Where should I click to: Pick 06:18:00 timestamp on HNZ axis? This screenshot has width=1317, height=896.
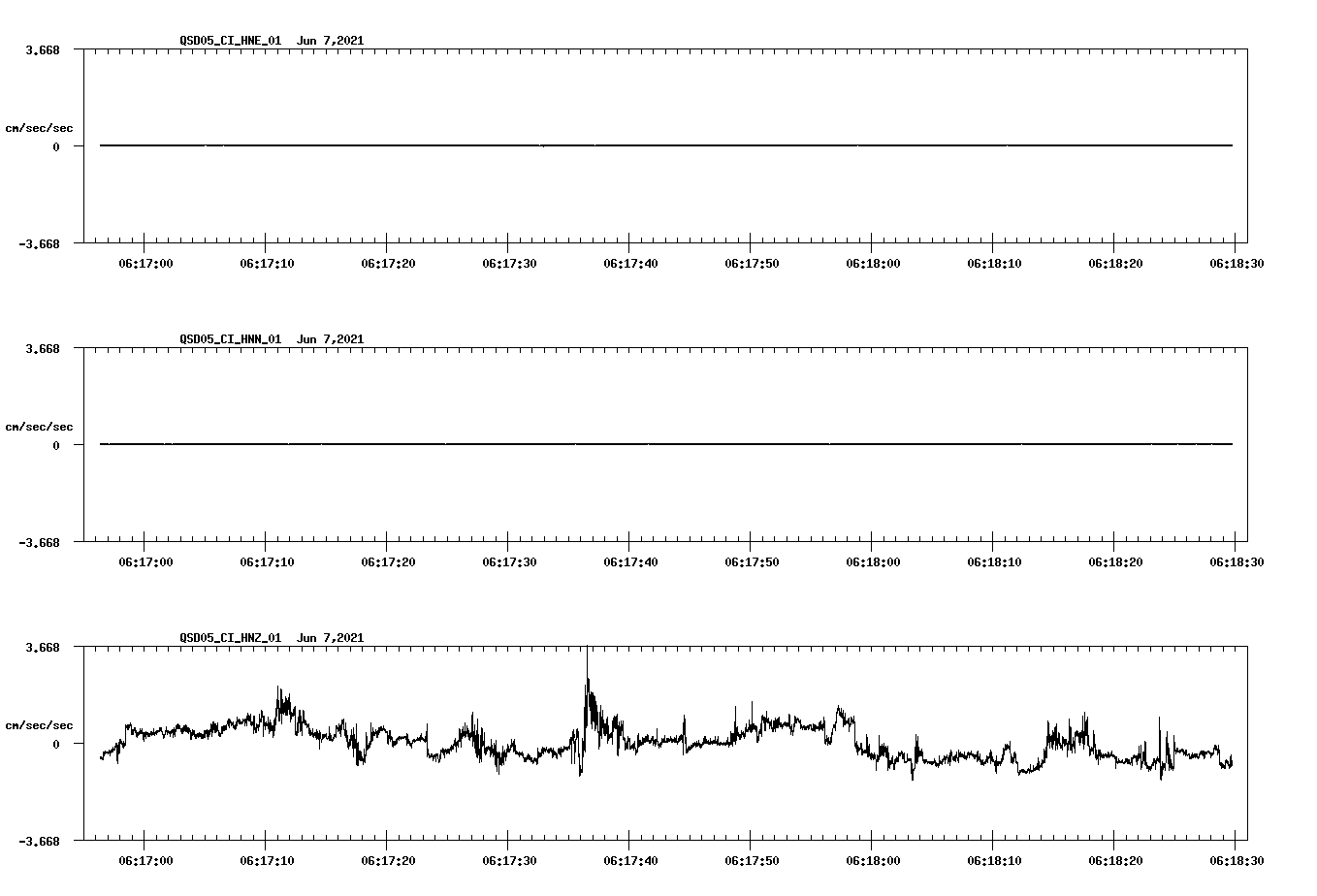coord(873,860)
